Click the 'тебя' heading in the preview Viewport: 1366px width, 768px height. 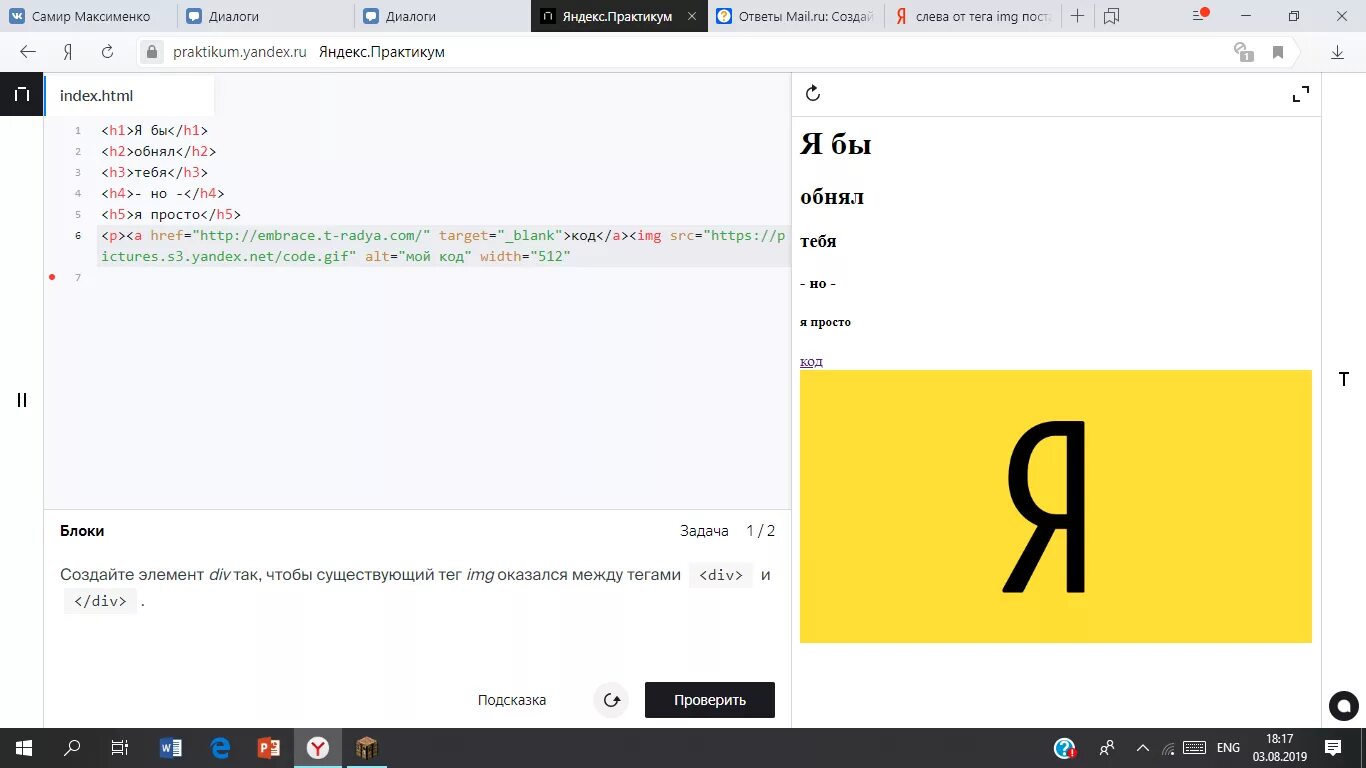coord(818,241)
